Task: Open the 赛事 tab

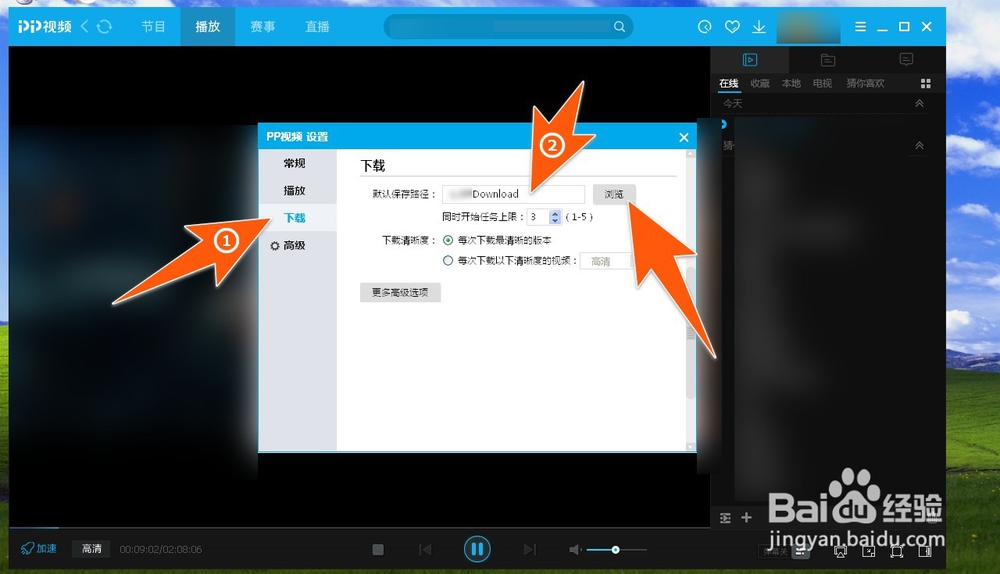Action: tap(262, 27)
